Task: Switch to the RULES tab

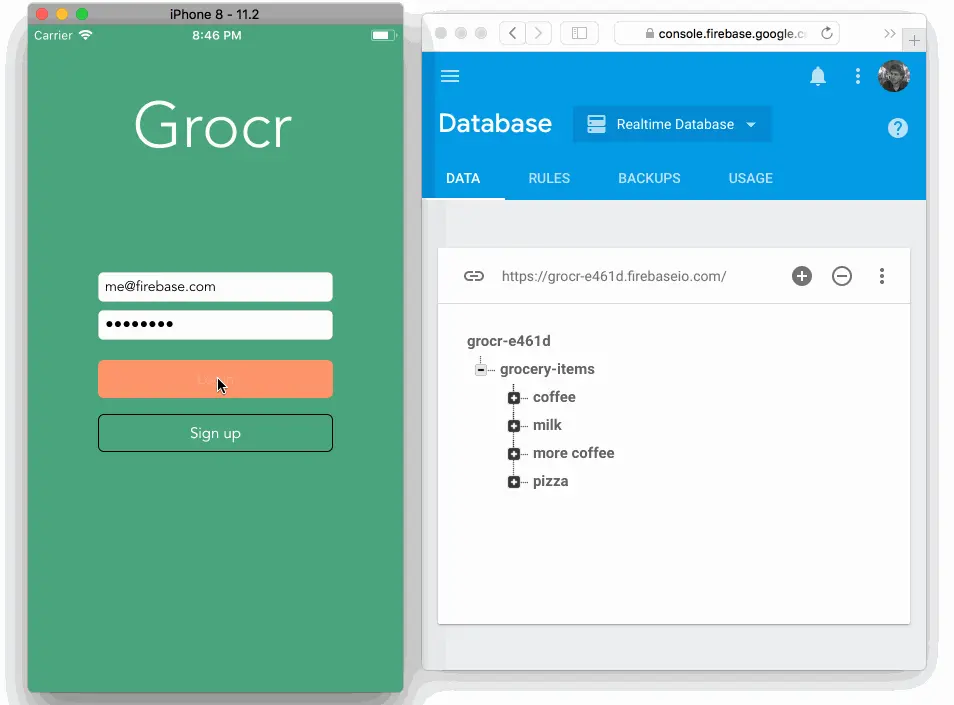Action: pyautogui.click(x=549, y=178)
